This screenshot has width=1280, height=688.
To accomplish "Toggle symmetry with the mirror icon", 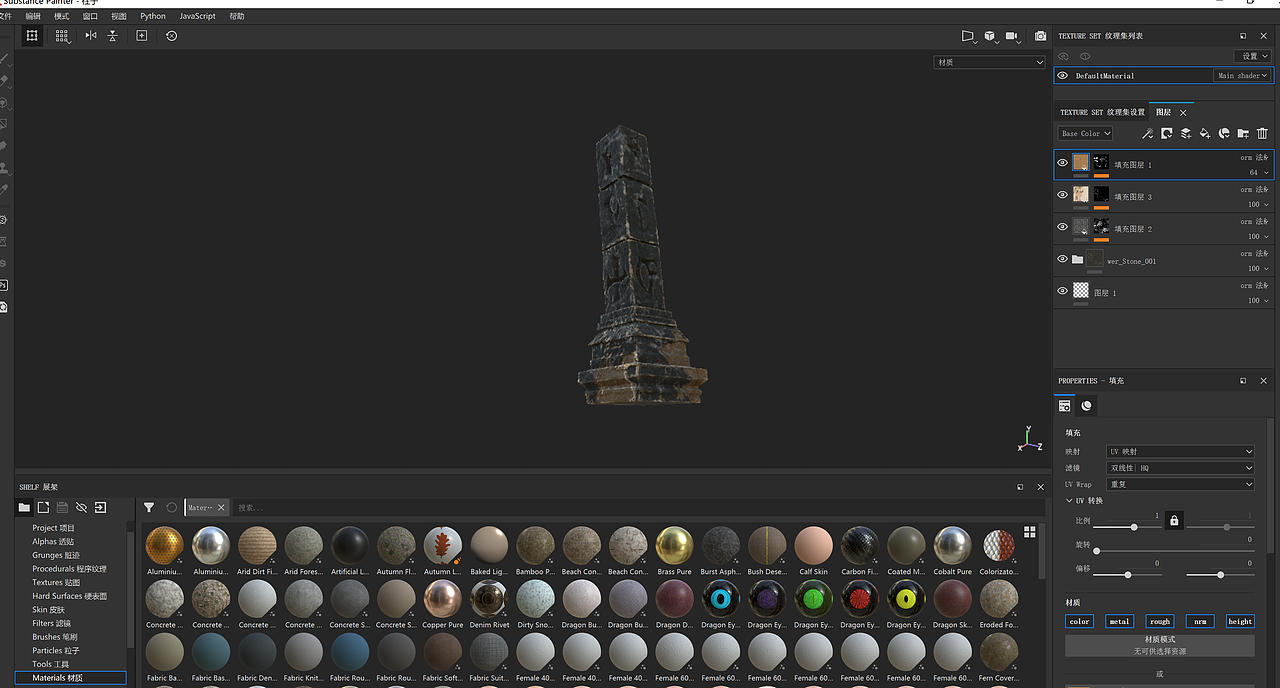I will [x=91, y=35].
